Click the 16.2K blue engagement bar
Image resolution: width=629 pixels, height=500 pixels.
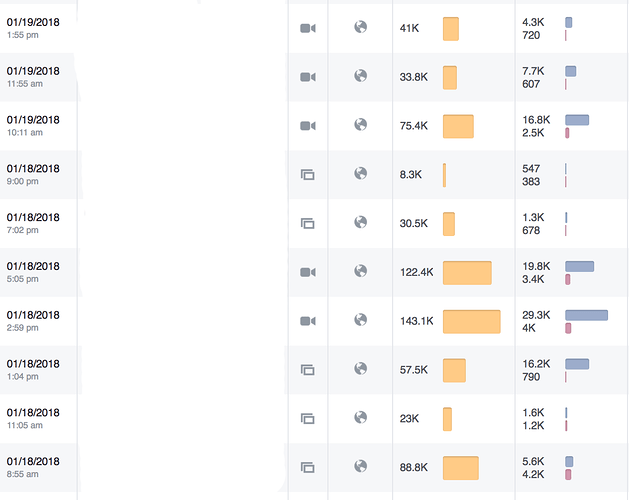click(x=577, y=364)
